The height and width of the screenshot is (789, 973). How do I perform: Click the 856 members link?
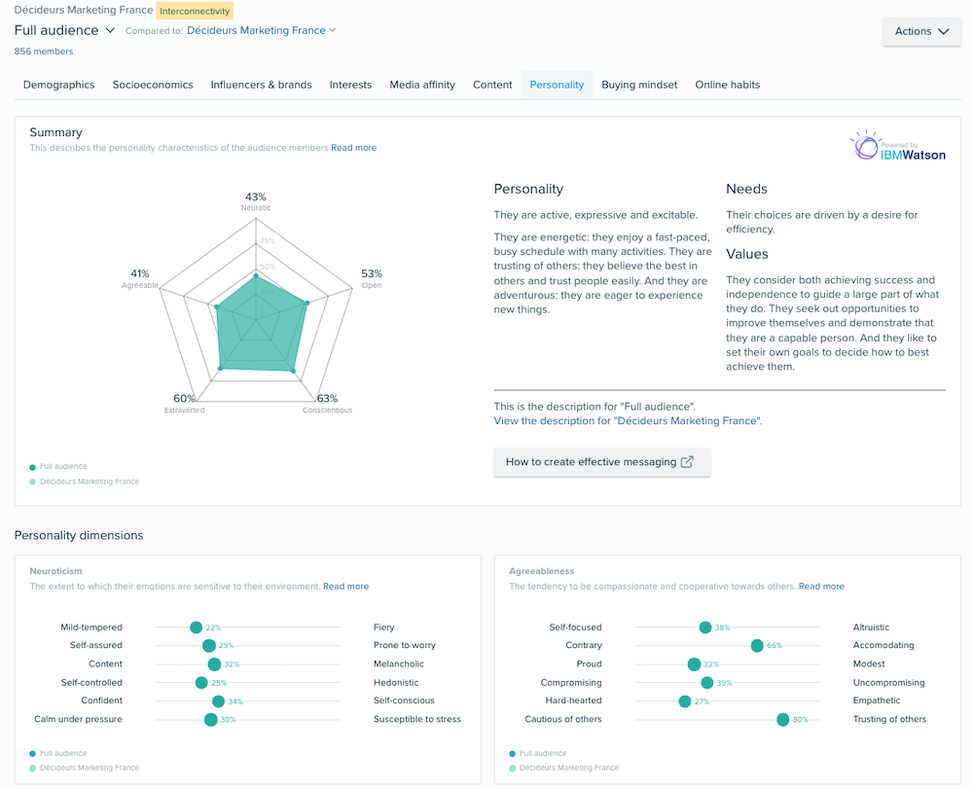tap(43, 52)
